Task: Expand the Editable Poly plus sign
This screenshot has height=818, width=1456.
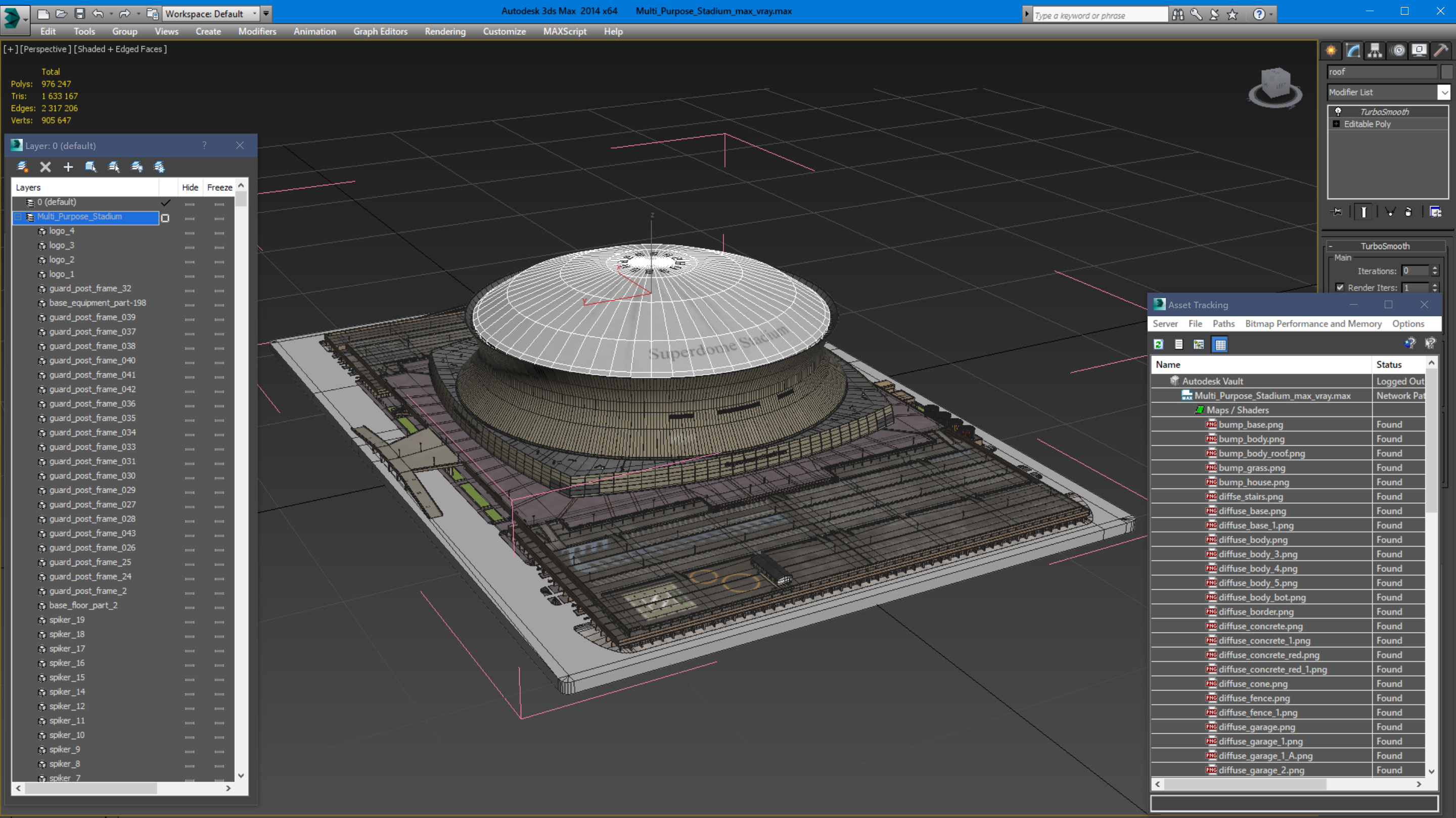Action: click(x=1336, y=124)
